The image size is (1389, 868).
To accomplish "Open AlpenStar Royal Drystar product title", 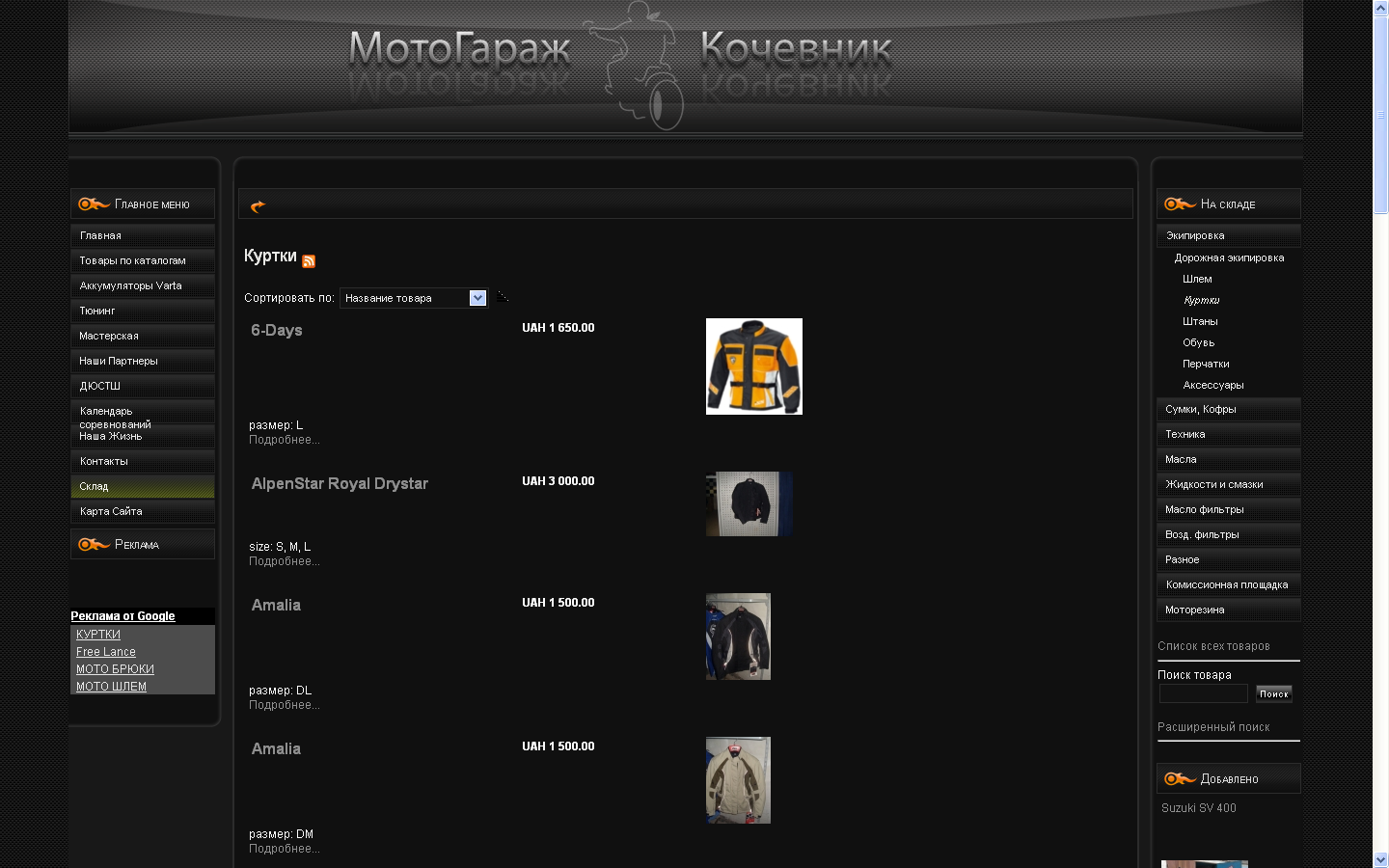I will pyautogui.click(x=340, y=483).
